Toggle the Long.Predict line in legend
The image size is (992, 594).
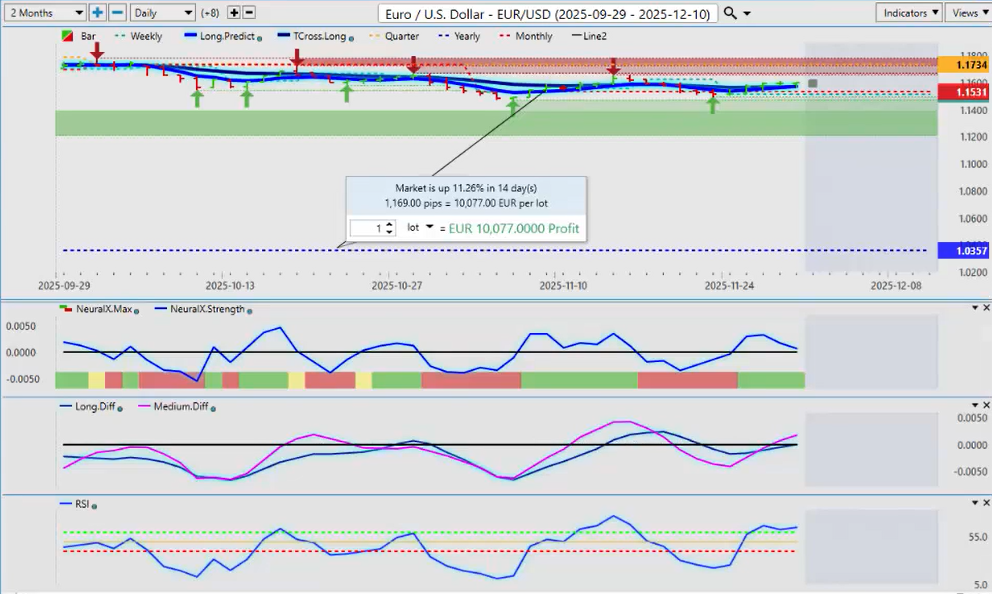point(220,36)
